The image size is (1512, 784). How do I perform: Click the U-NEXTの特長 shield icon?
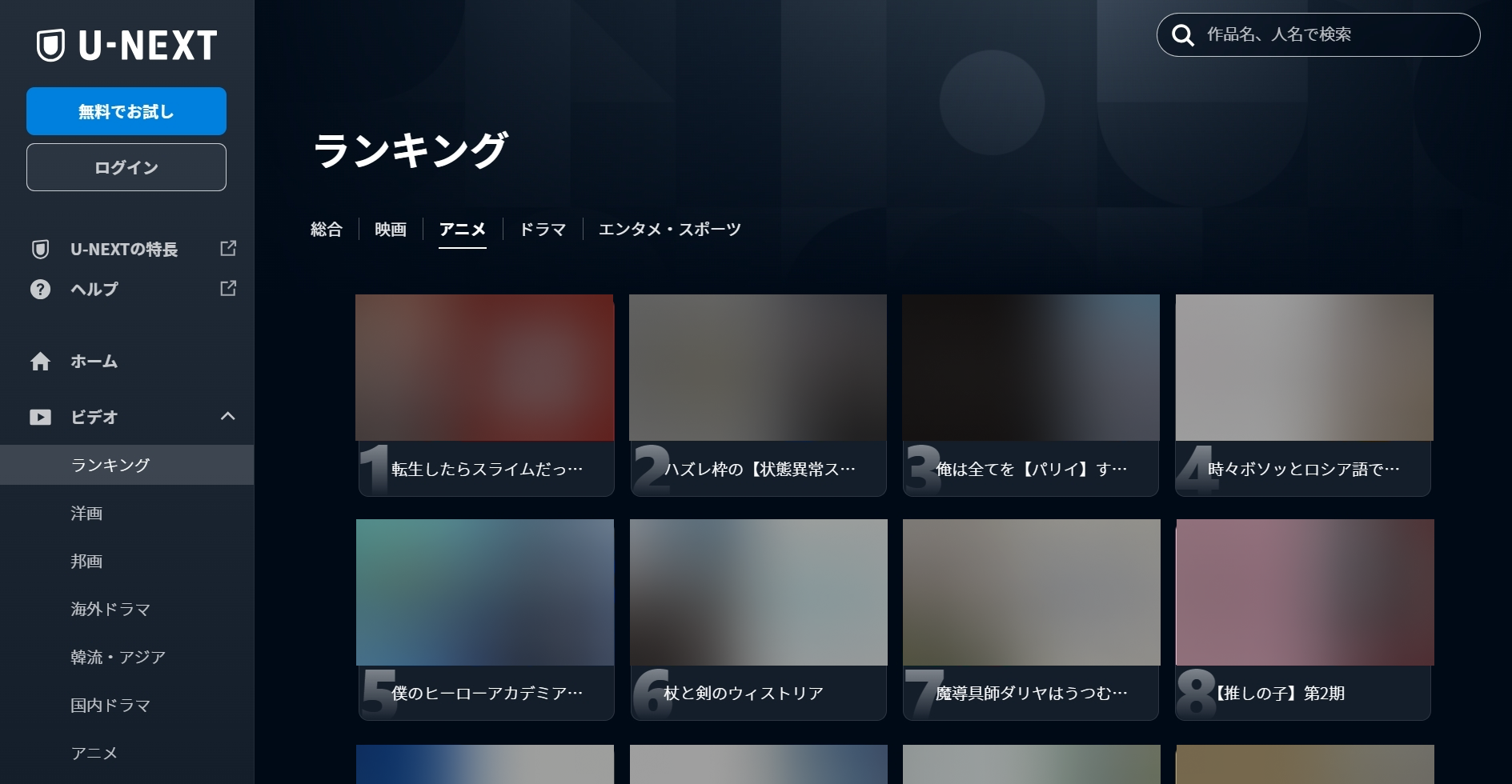(40, 249)
